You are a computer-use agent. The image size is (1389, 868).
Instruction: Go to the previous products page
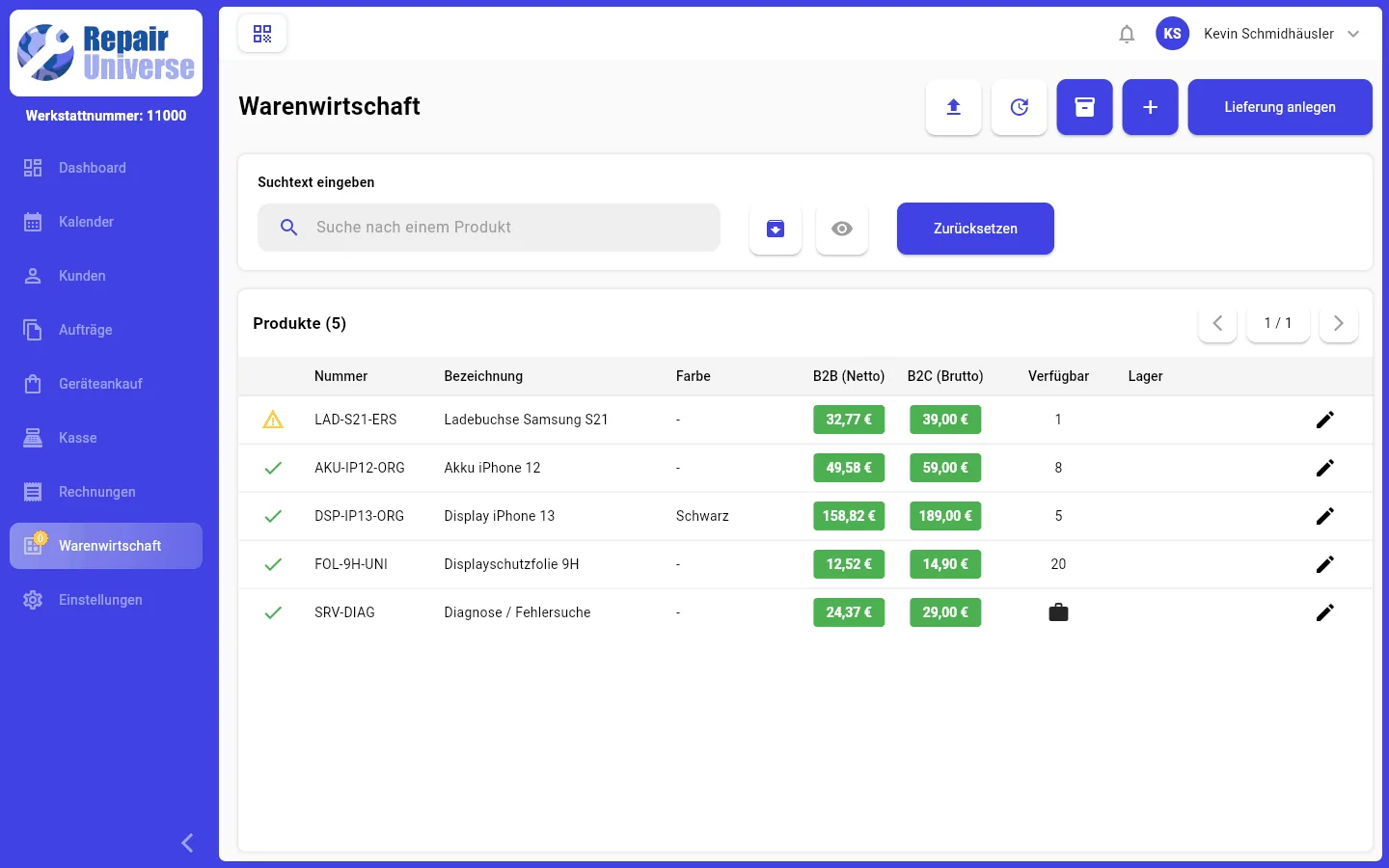(1217, 323)
